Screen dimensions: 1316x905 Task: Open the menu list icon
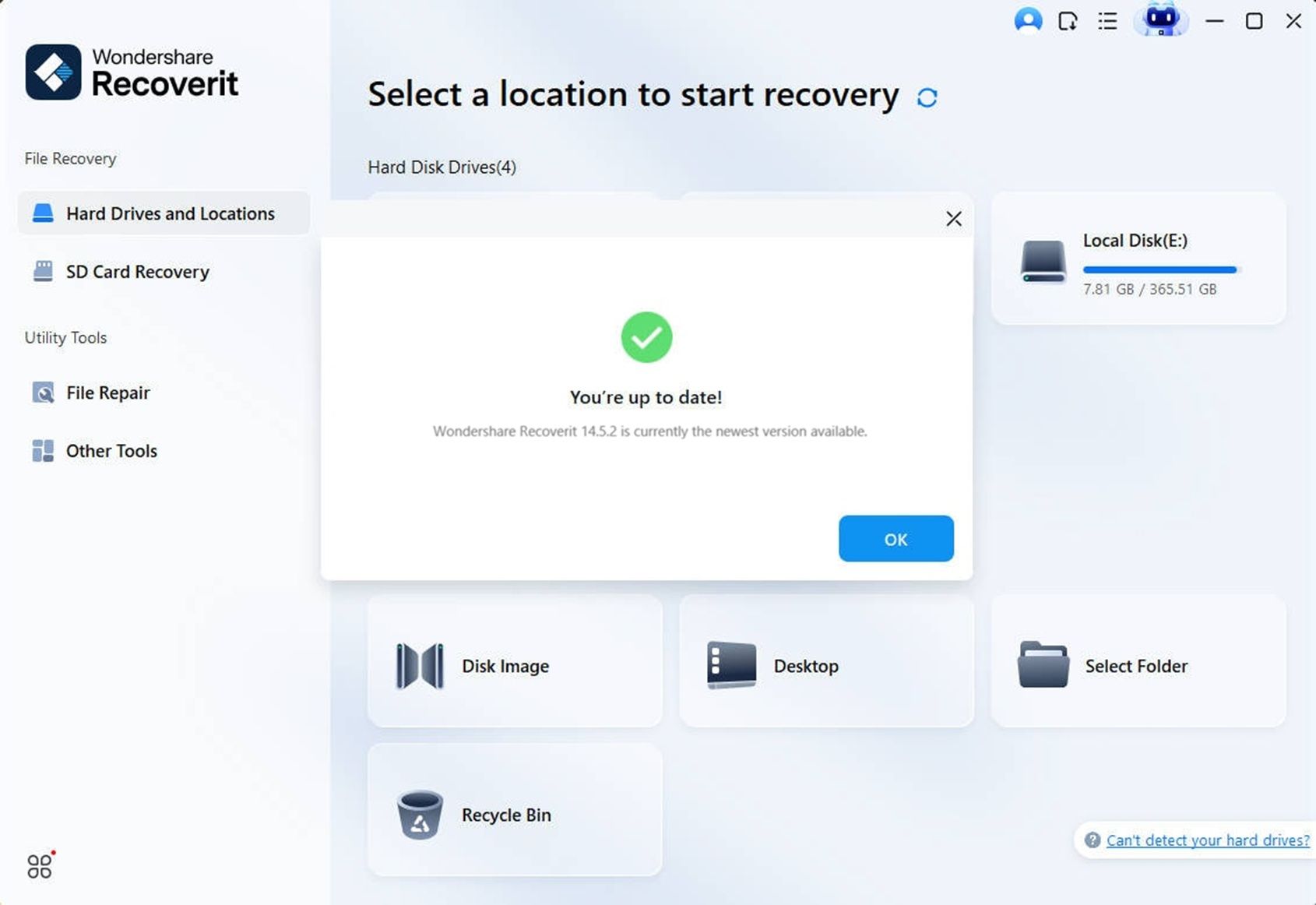click(x=1107, y=21)
